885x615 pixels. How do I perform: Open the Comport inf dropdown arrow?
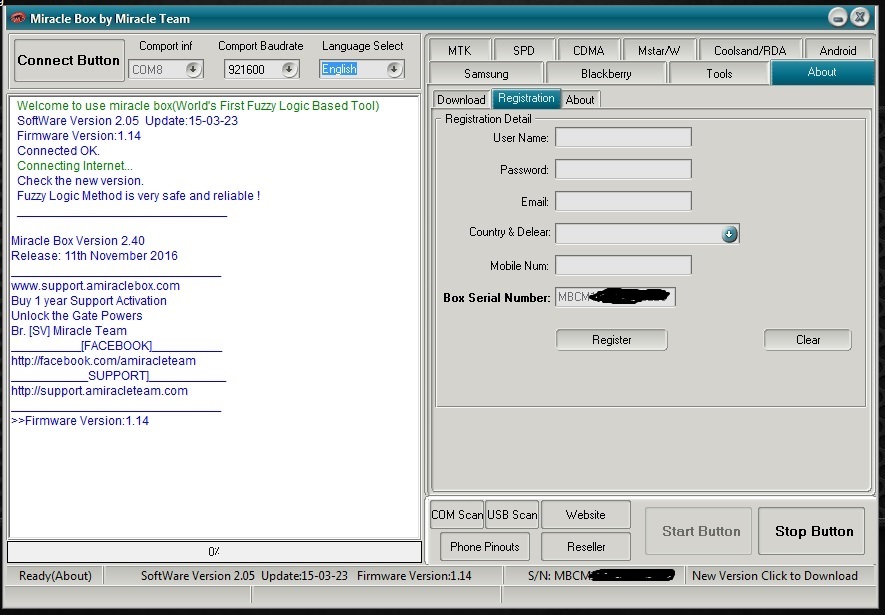[x=193, y=69]
